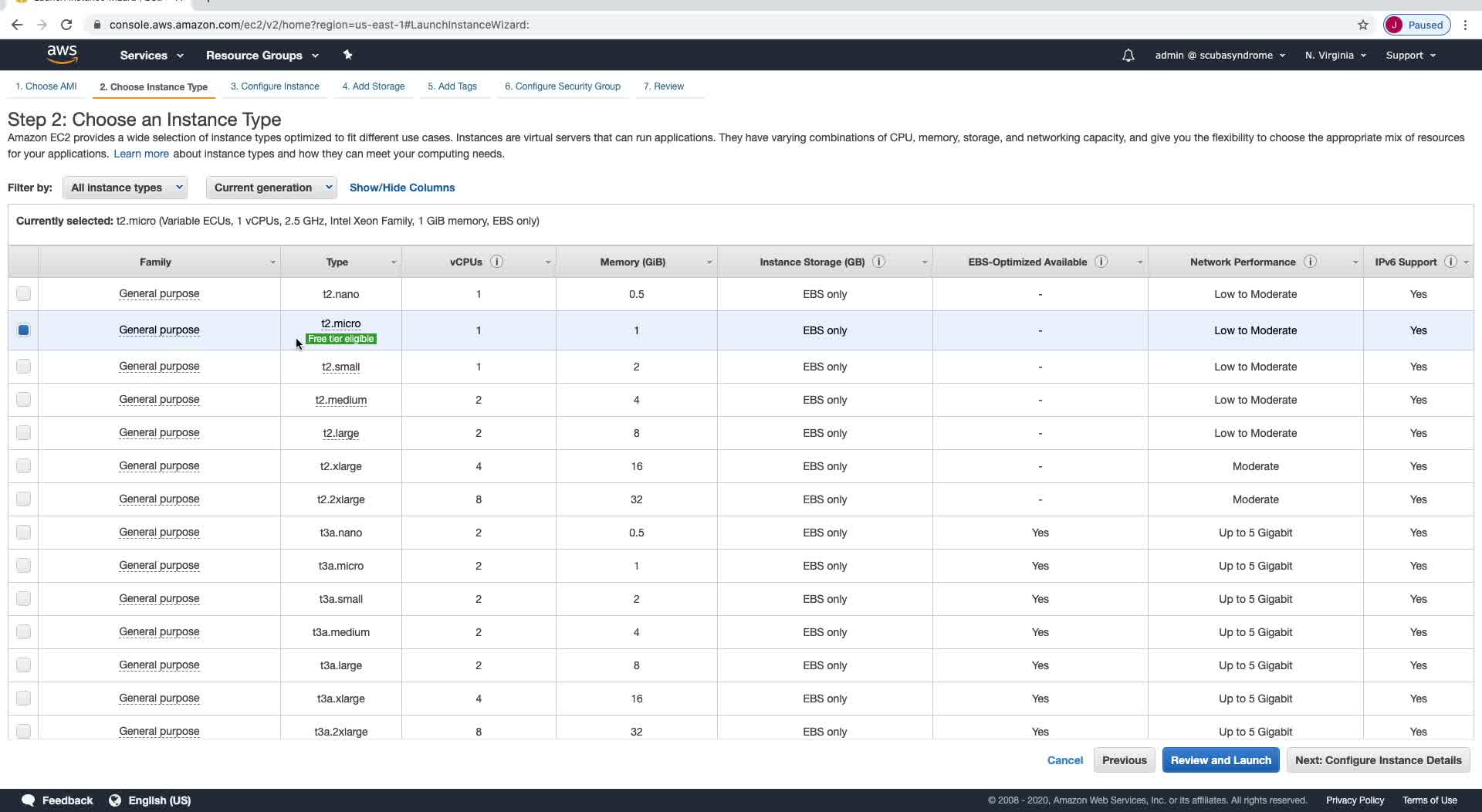Screen dimensions: 1482x812
Task: Show info for Instance Storage (GB) column
Action: (878, 262)
